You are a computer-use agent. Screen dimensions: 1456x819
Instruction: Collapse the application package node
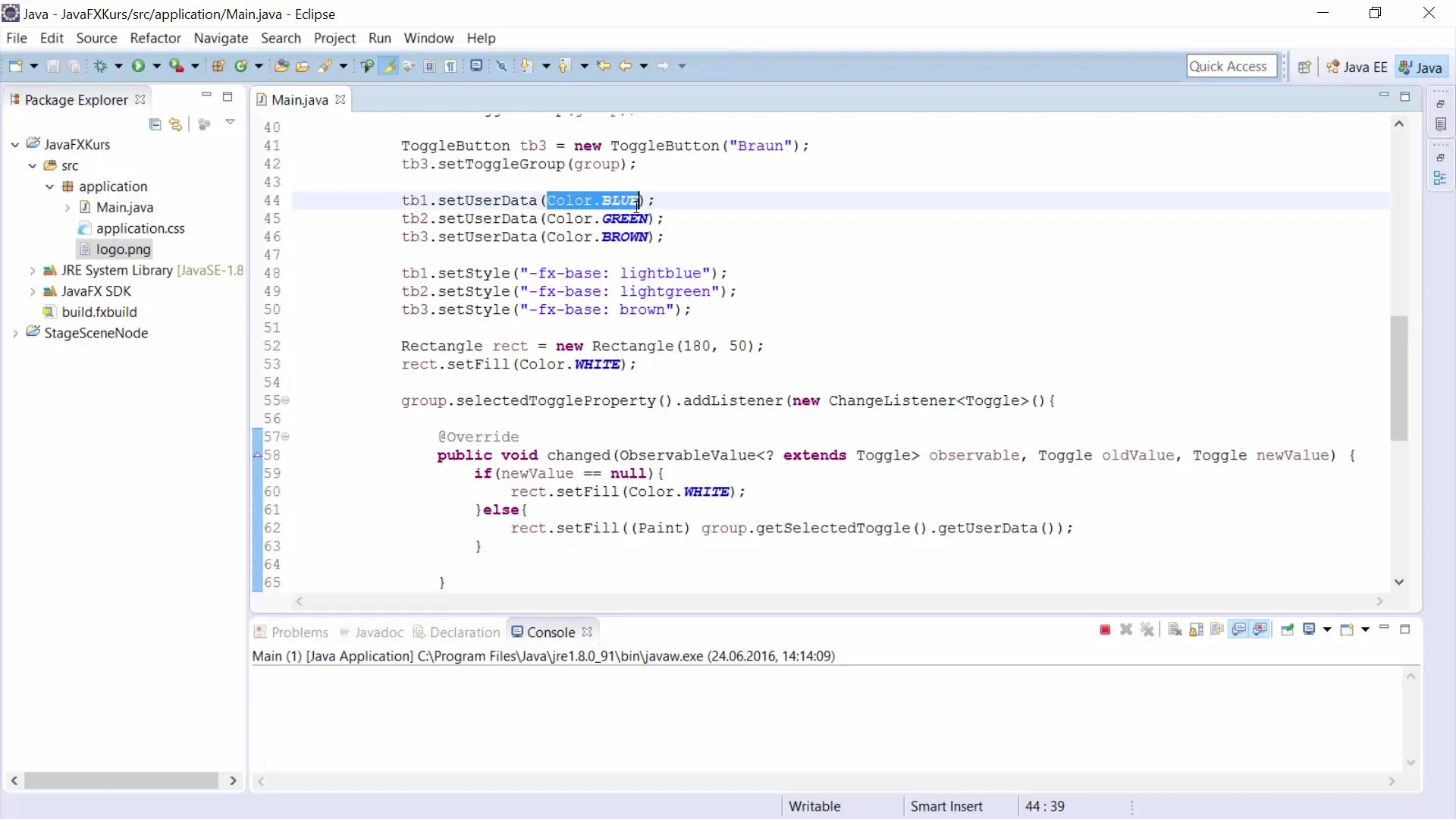(x=50, y=187)
